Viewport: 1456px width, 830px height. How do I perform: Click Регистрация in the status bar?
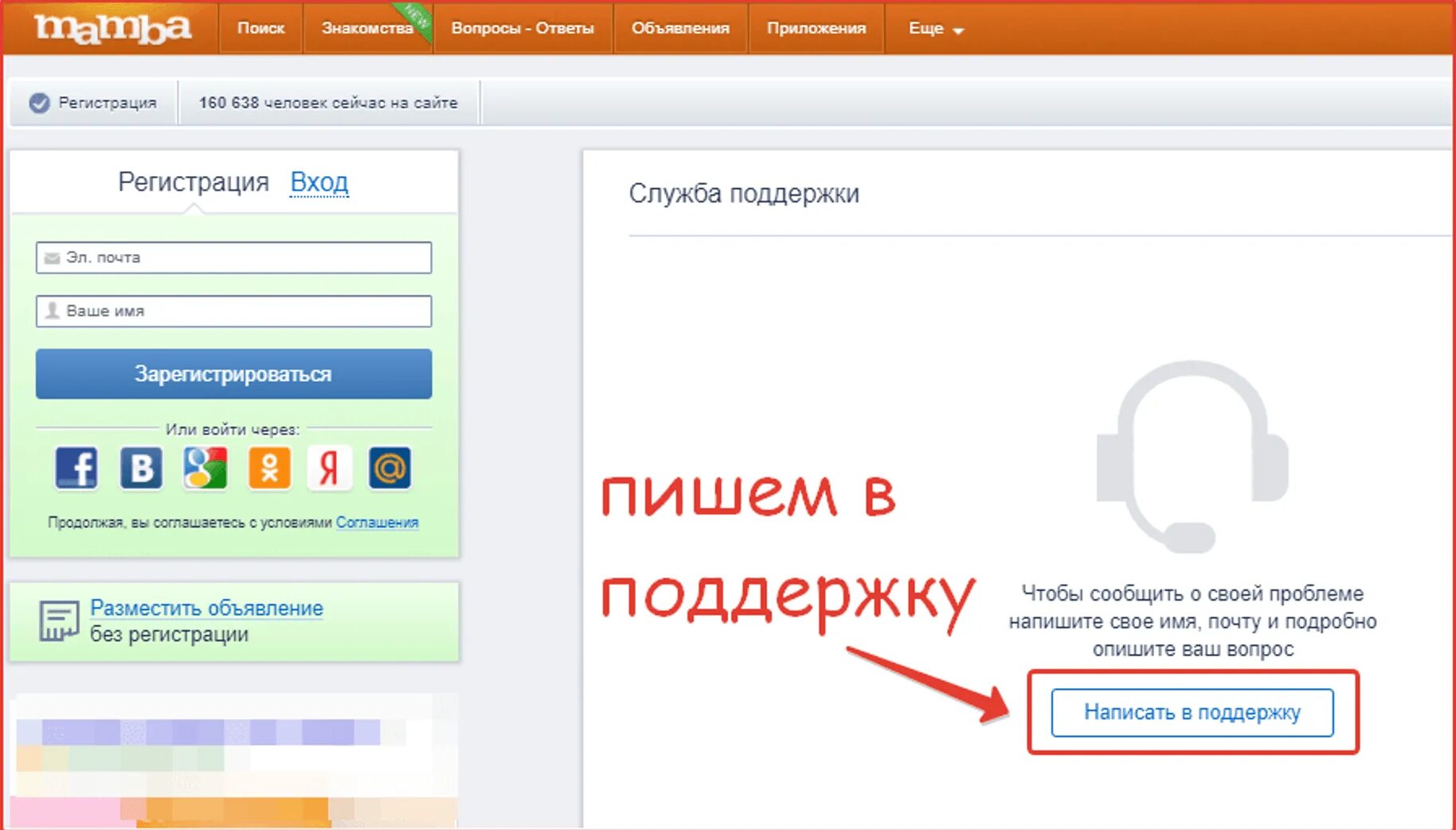pyautogui.click(x=107, y=103)
